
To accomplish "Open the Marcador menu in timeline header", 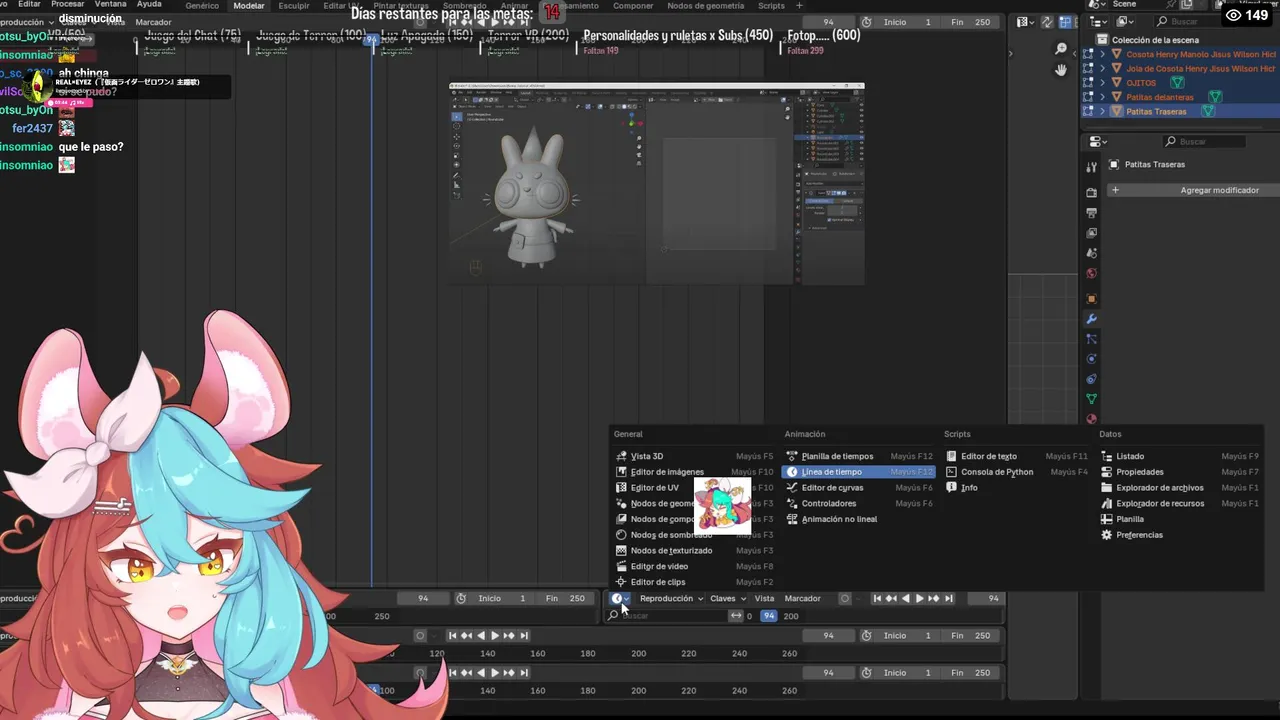I will click(803, 598).
